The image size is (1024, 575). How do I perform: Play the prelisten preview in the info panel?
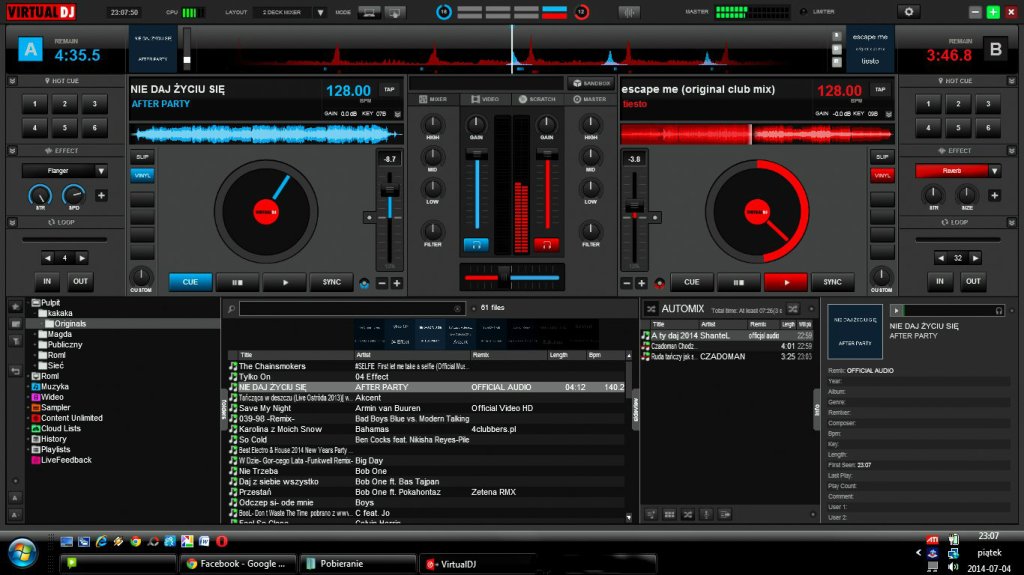(x=896, y=310)
